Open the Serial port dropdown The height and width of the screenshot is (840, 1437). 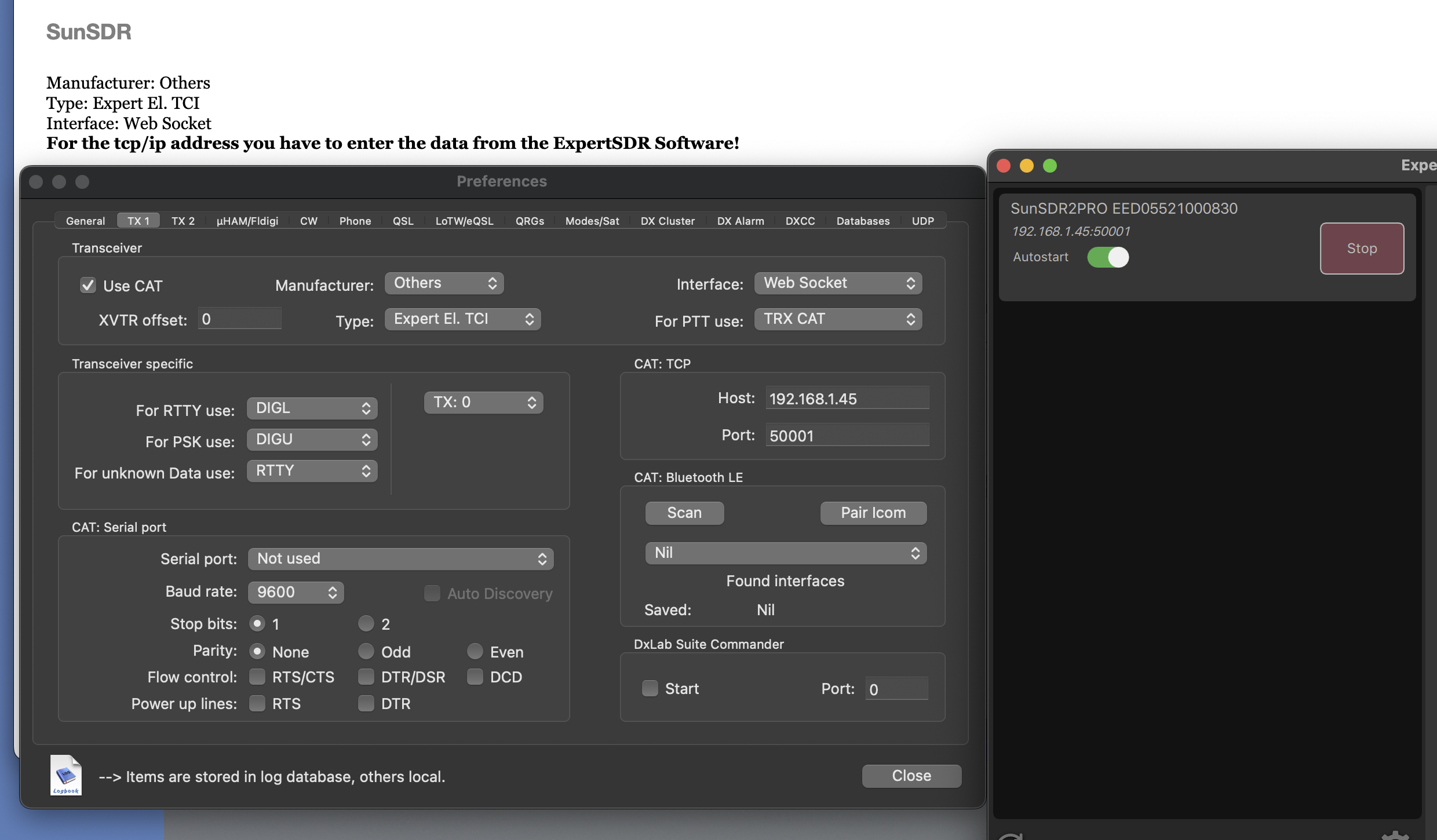point(400,559)
